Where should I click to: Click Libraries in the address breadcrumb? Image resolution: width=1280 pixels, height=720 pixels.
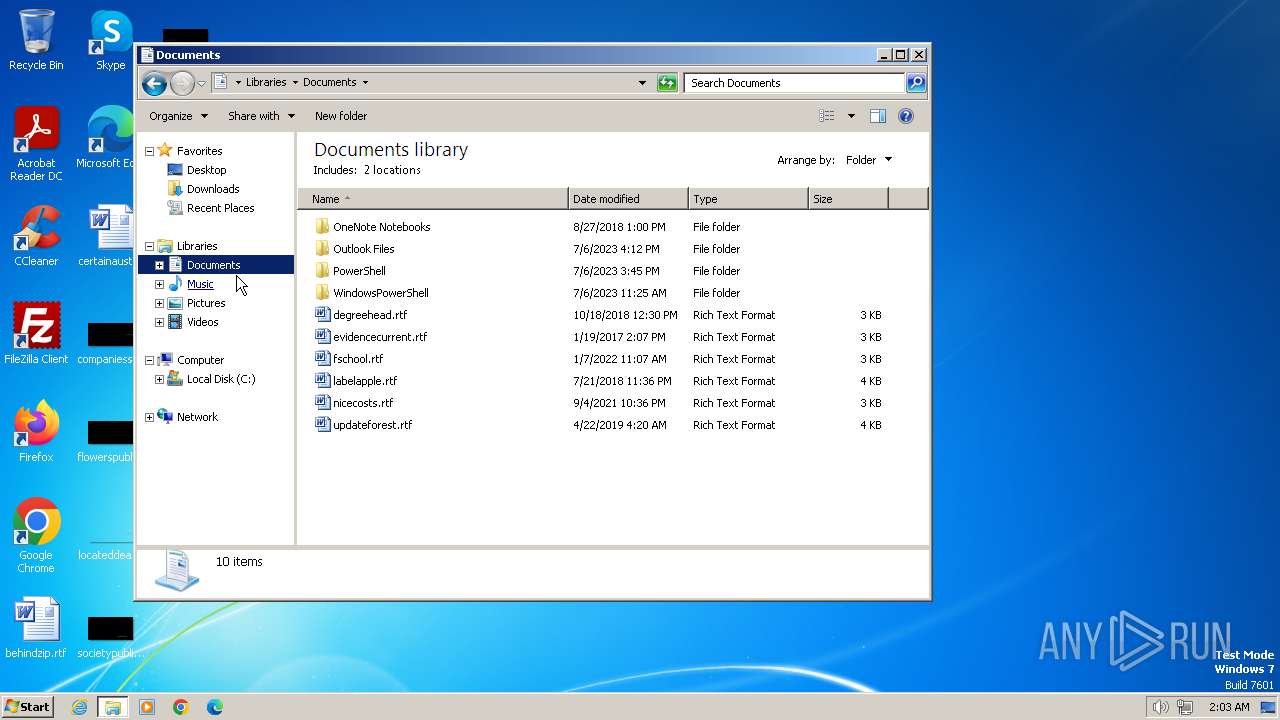point(266,83)
